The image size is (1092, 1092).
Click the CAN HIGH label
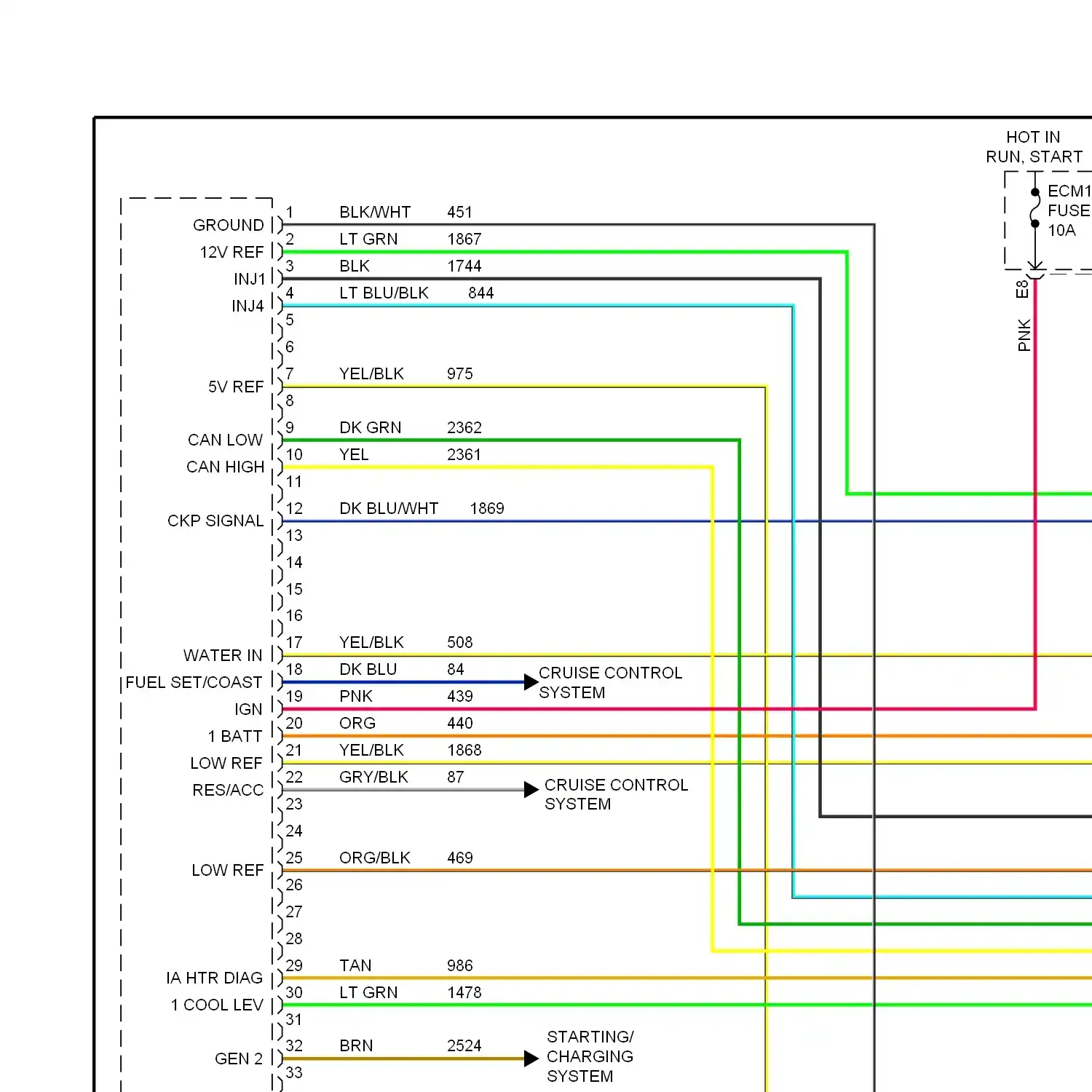225,467
